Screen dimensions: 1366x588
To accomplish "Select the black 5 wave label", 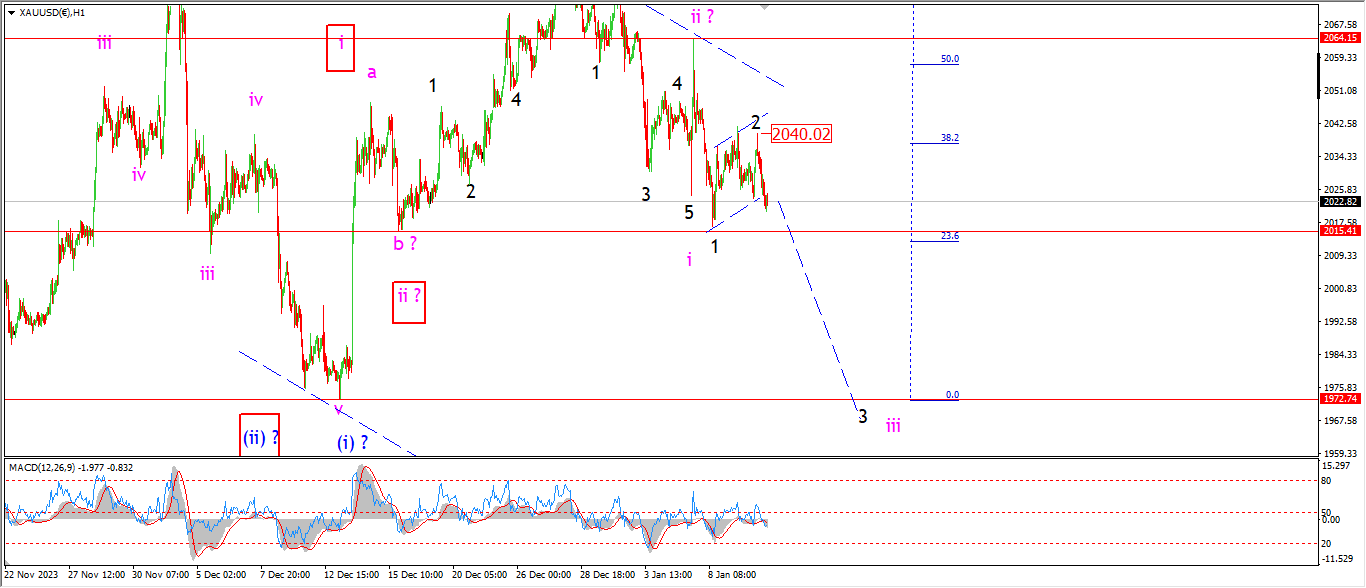I will 689,212.
